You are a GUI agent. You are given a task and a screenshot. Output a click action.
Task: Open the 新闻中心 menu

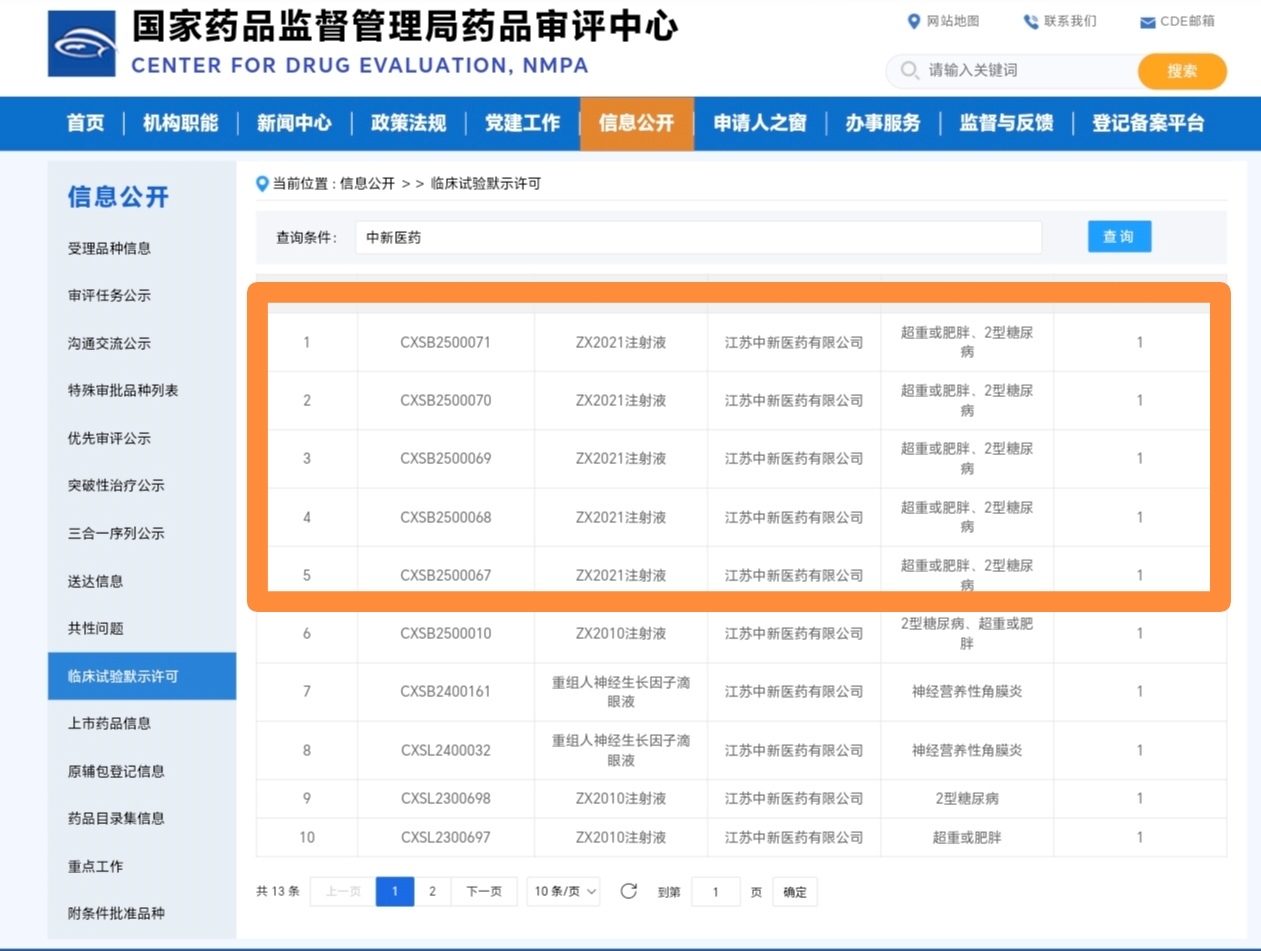[294, 123]
